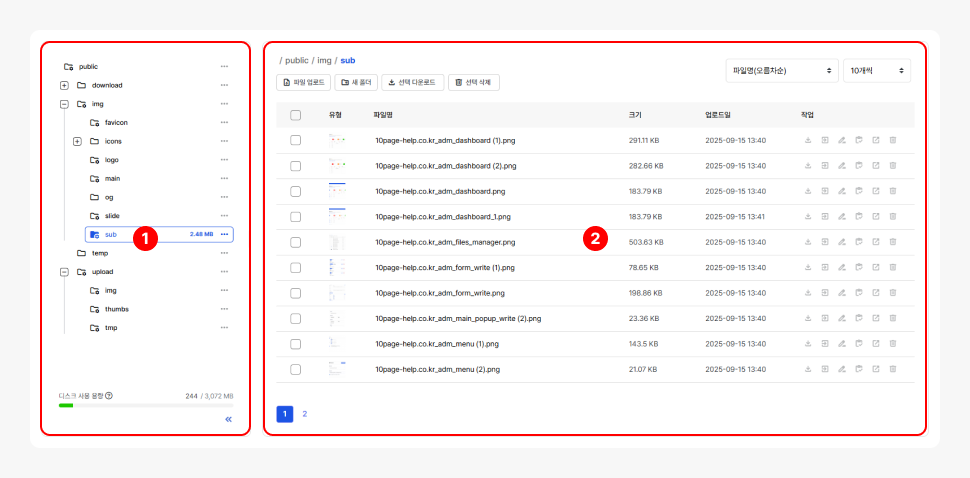Image resolution: width=970 pixels, height=478 pixels.
Task: Go to page 2 of the file list
Action: tap(305, 414)
